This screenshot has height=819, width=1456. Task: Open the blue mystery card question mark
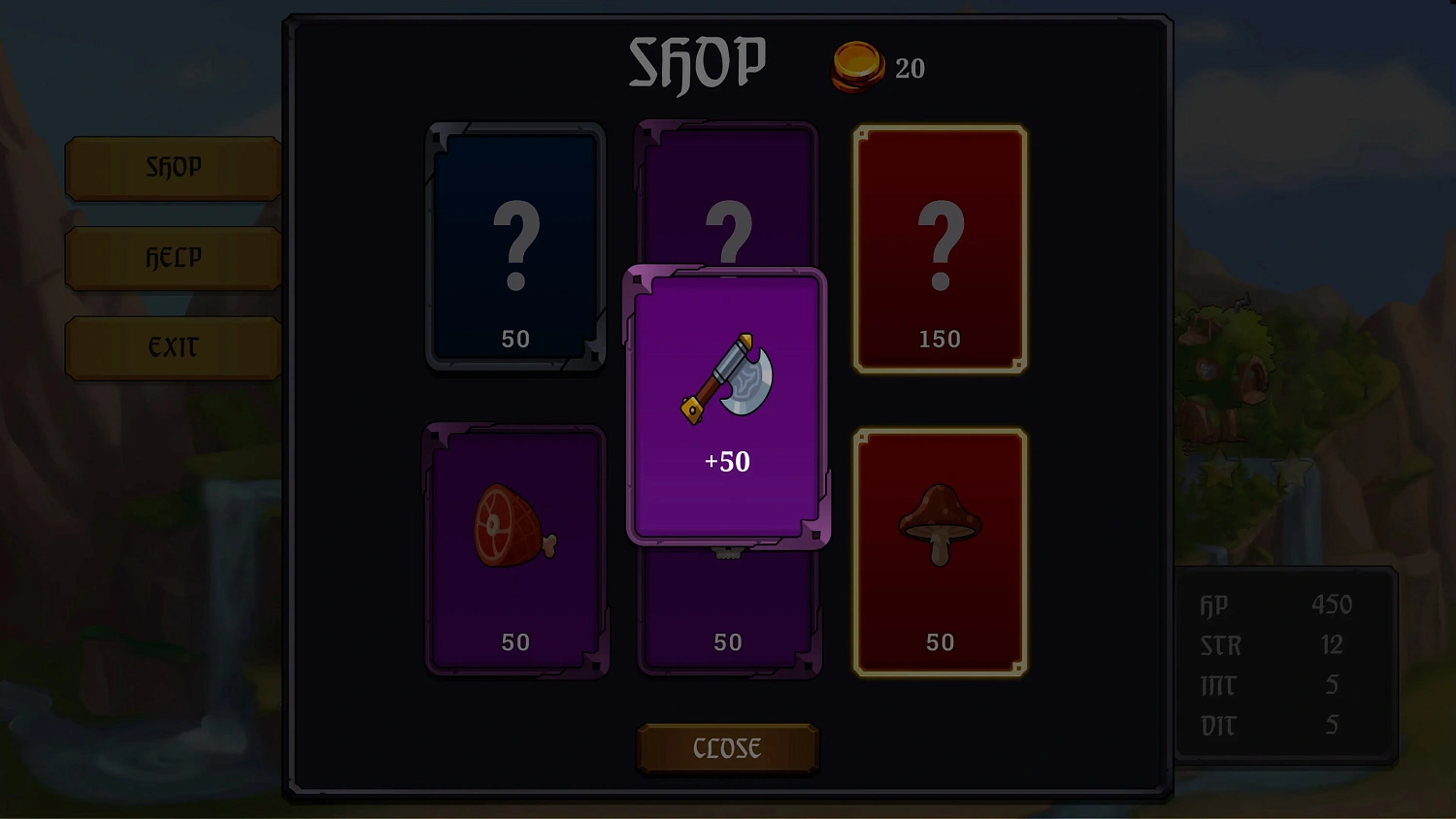[x=516, y=246]
